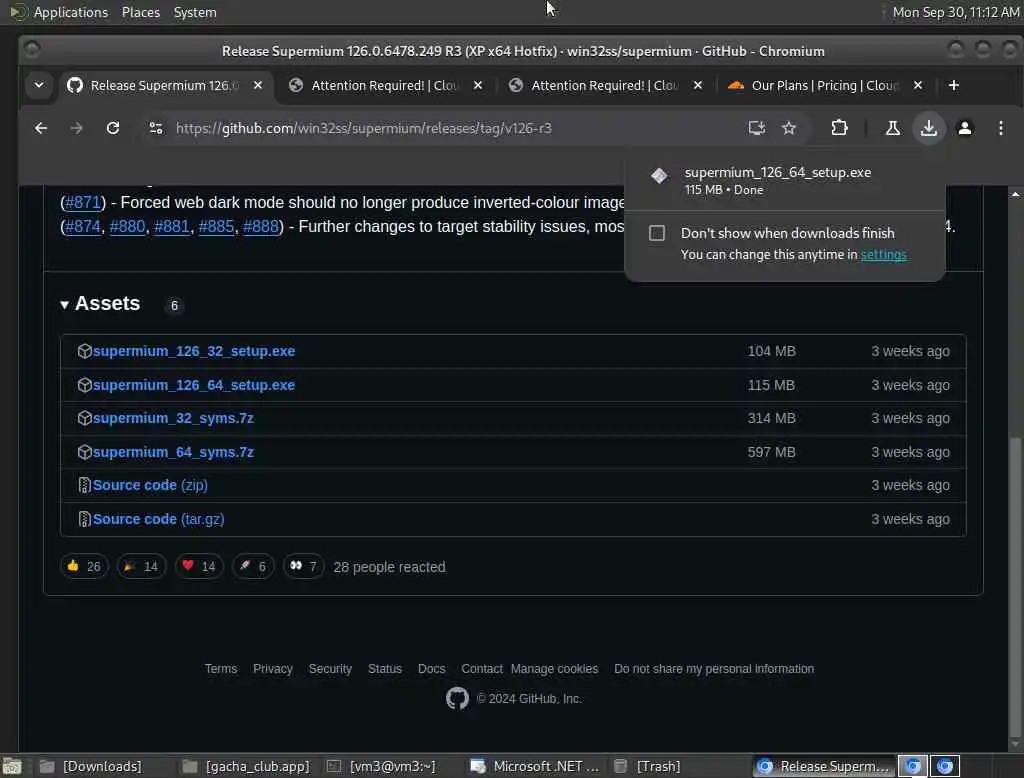This screenshot has height=778, width=1024.
Task: Click the clock showing Mon Sep 30
Action: point(955,12)
